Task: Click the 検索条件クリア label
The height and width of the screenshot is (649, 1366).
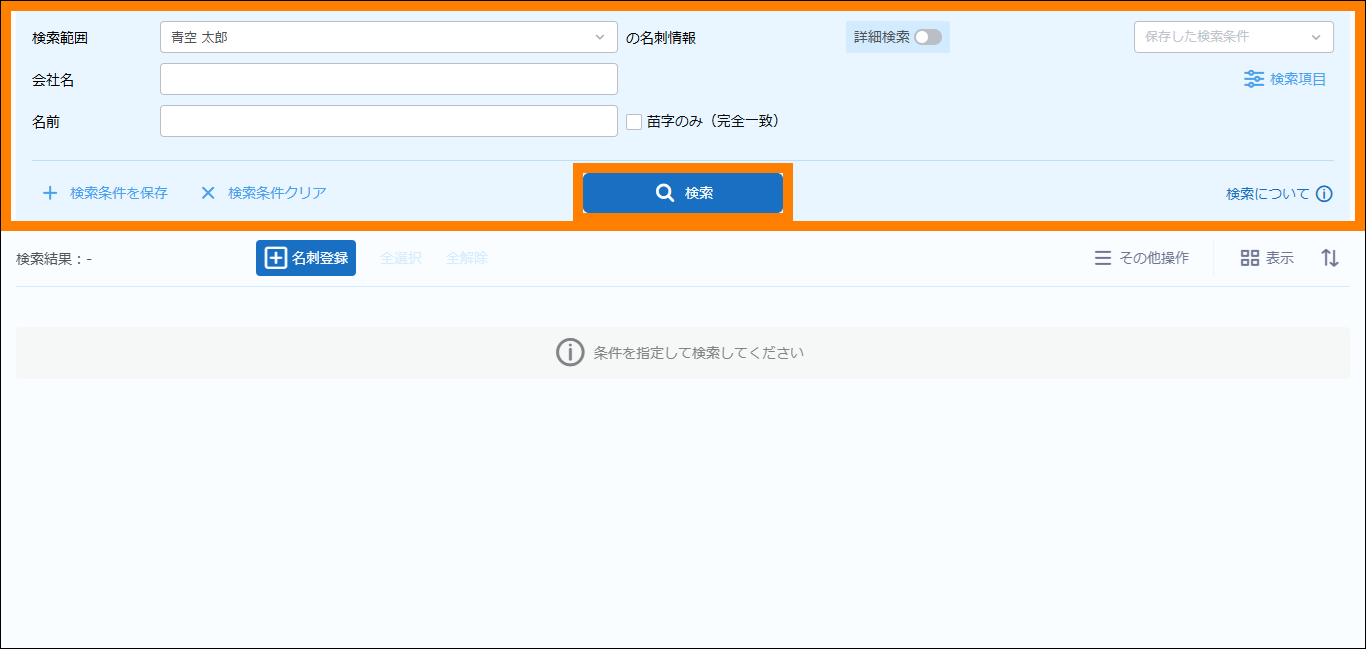Action: point(277,193)
